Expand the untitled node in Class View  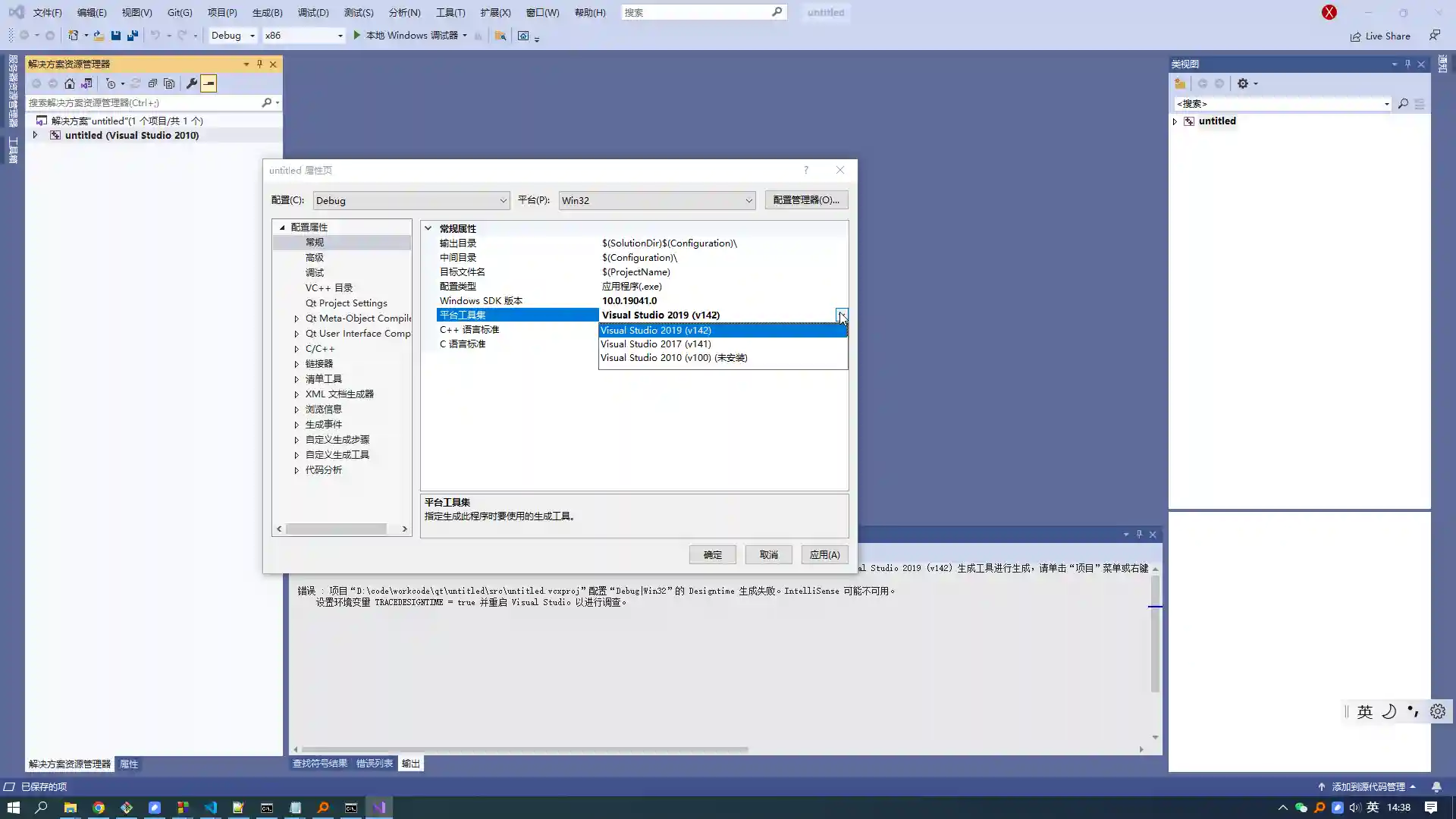pyautogui.click(x=1175, y=121)
